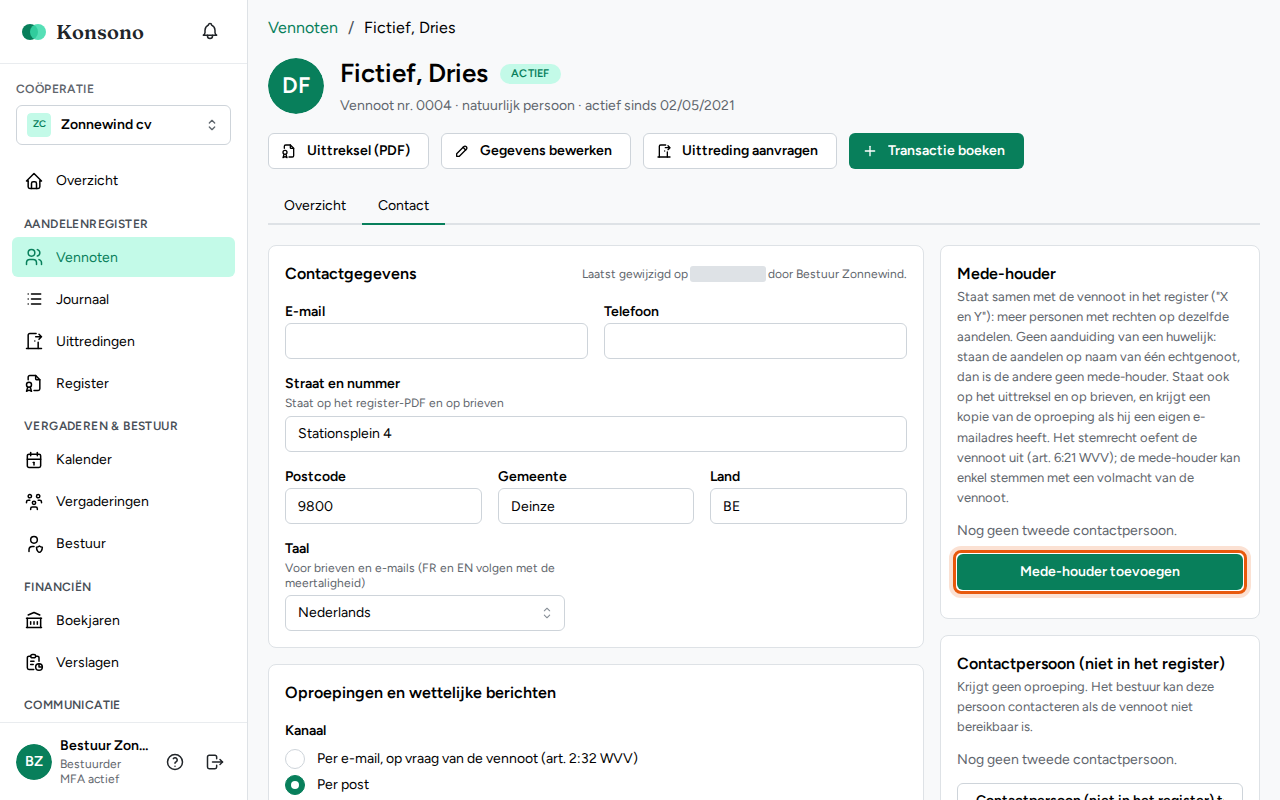Open Kalender in the sidebar
Image resolution: width=1280 pixels, height=800 pixels.
coord(123,460)
